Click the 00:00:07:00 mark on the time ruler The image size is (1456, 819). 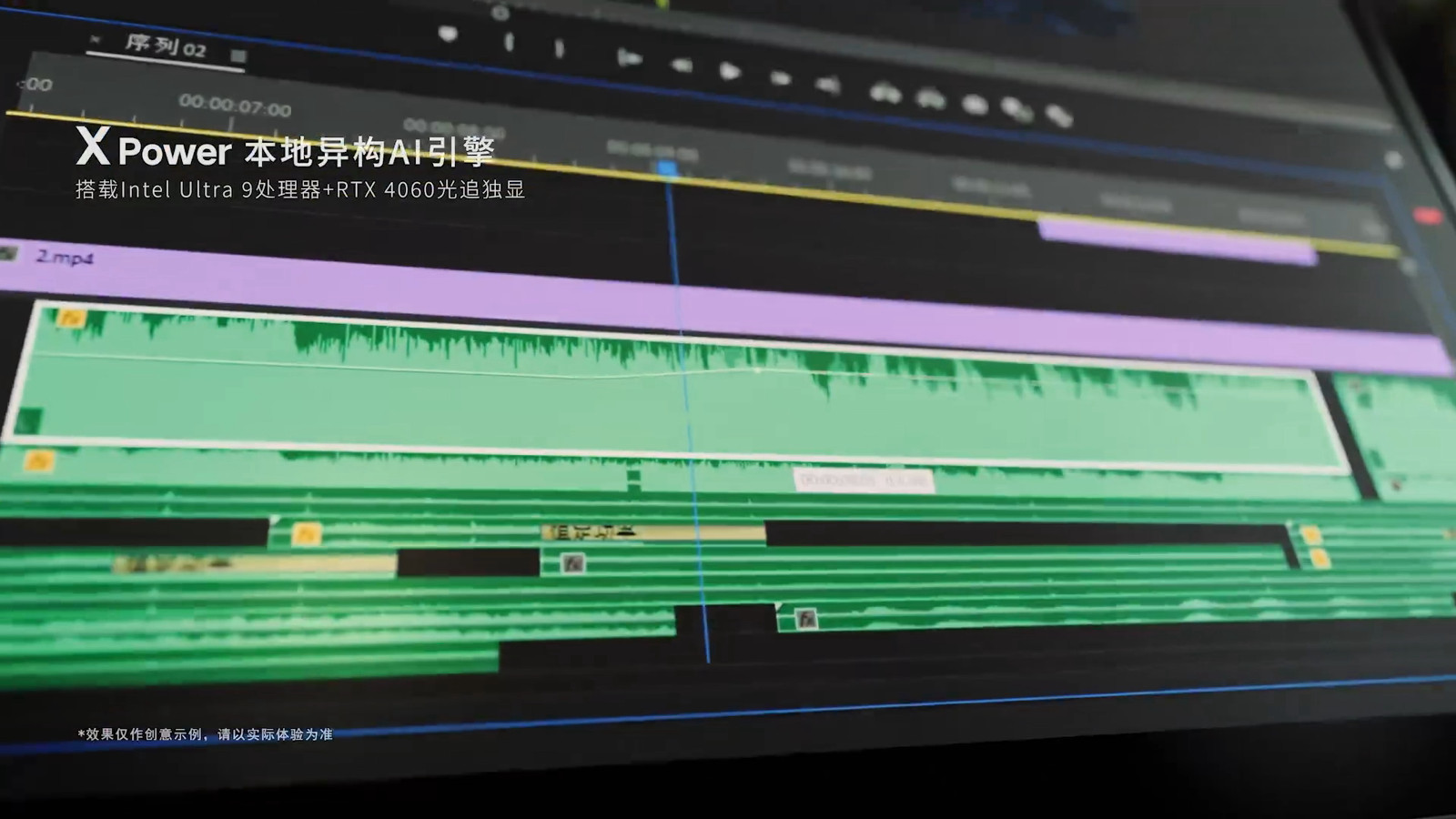[x=236, y=106]
